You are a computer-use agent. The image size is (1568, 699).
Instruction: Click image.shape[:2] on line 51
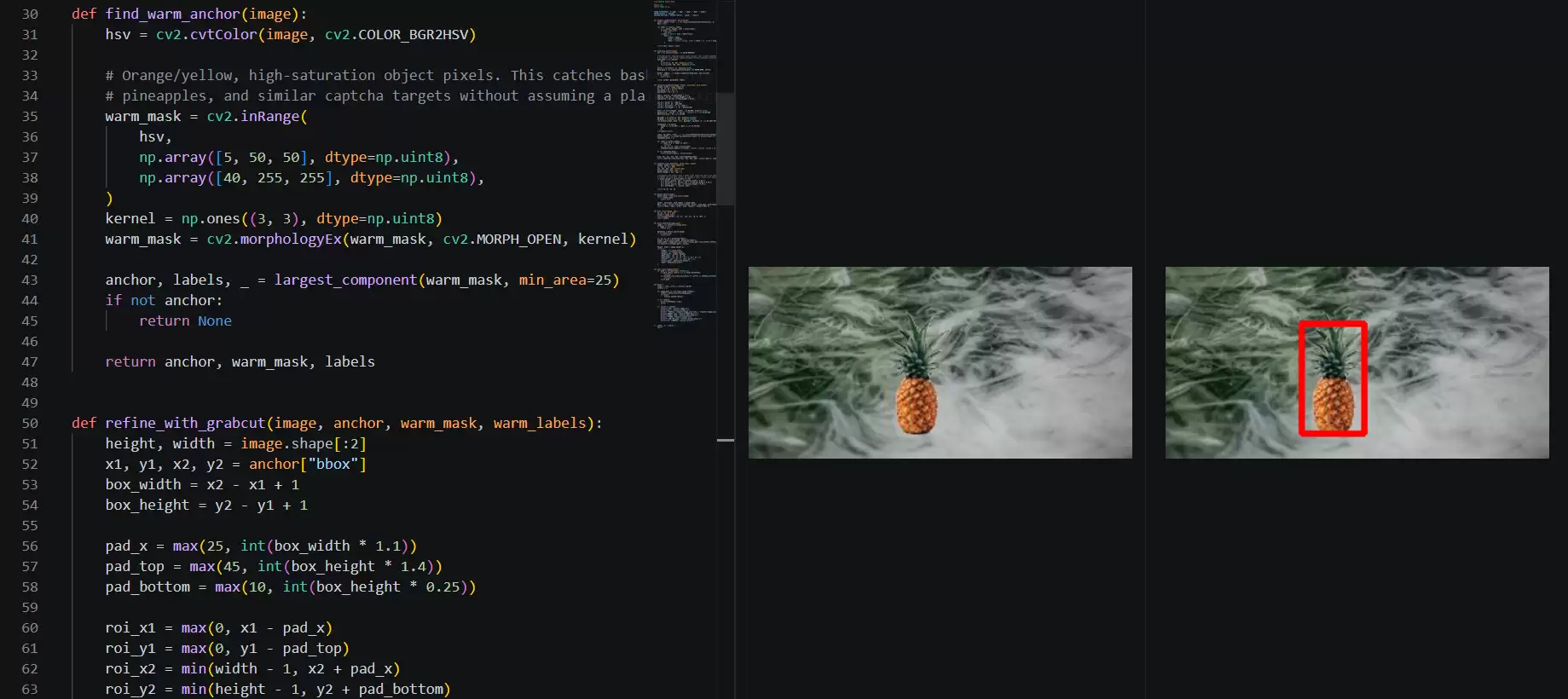pyautogui.click(x=304, y=443)
